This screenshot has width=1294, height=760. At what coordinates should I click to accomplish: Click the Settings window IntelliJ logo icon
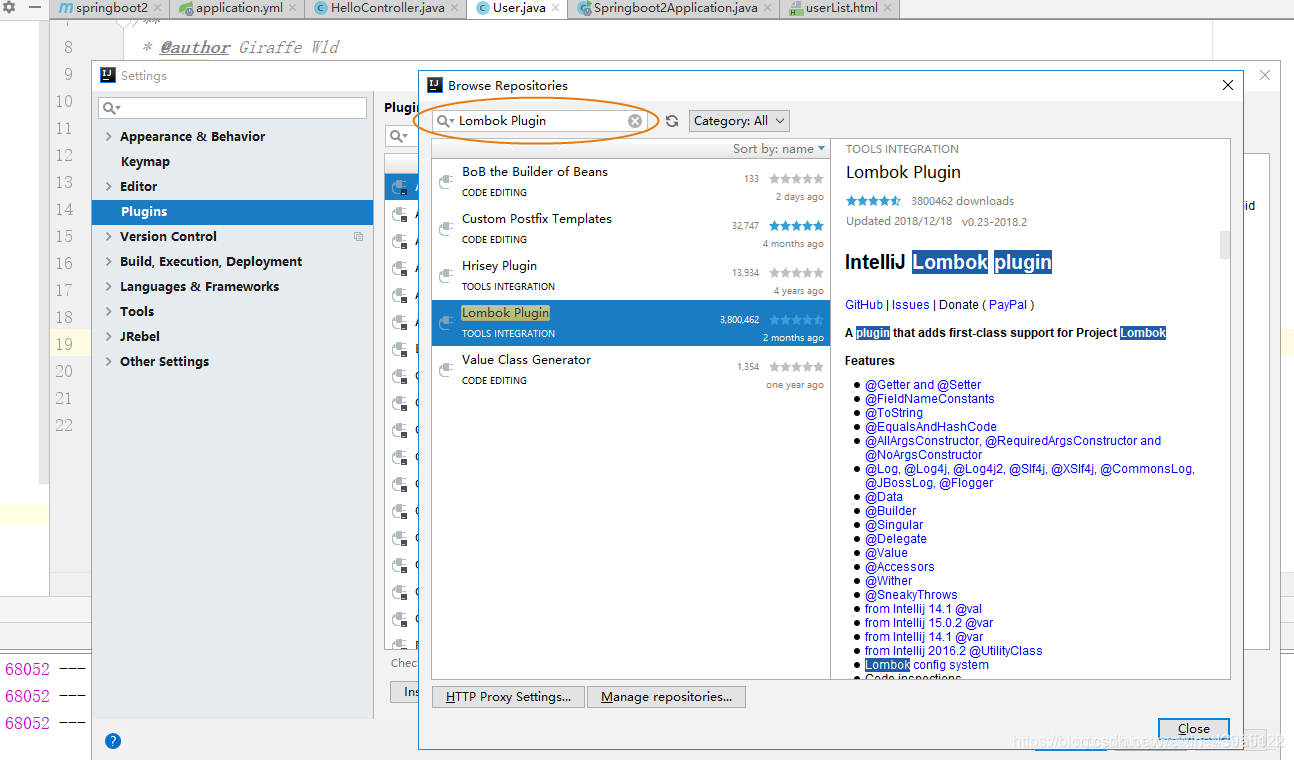[x=108, y=75]
